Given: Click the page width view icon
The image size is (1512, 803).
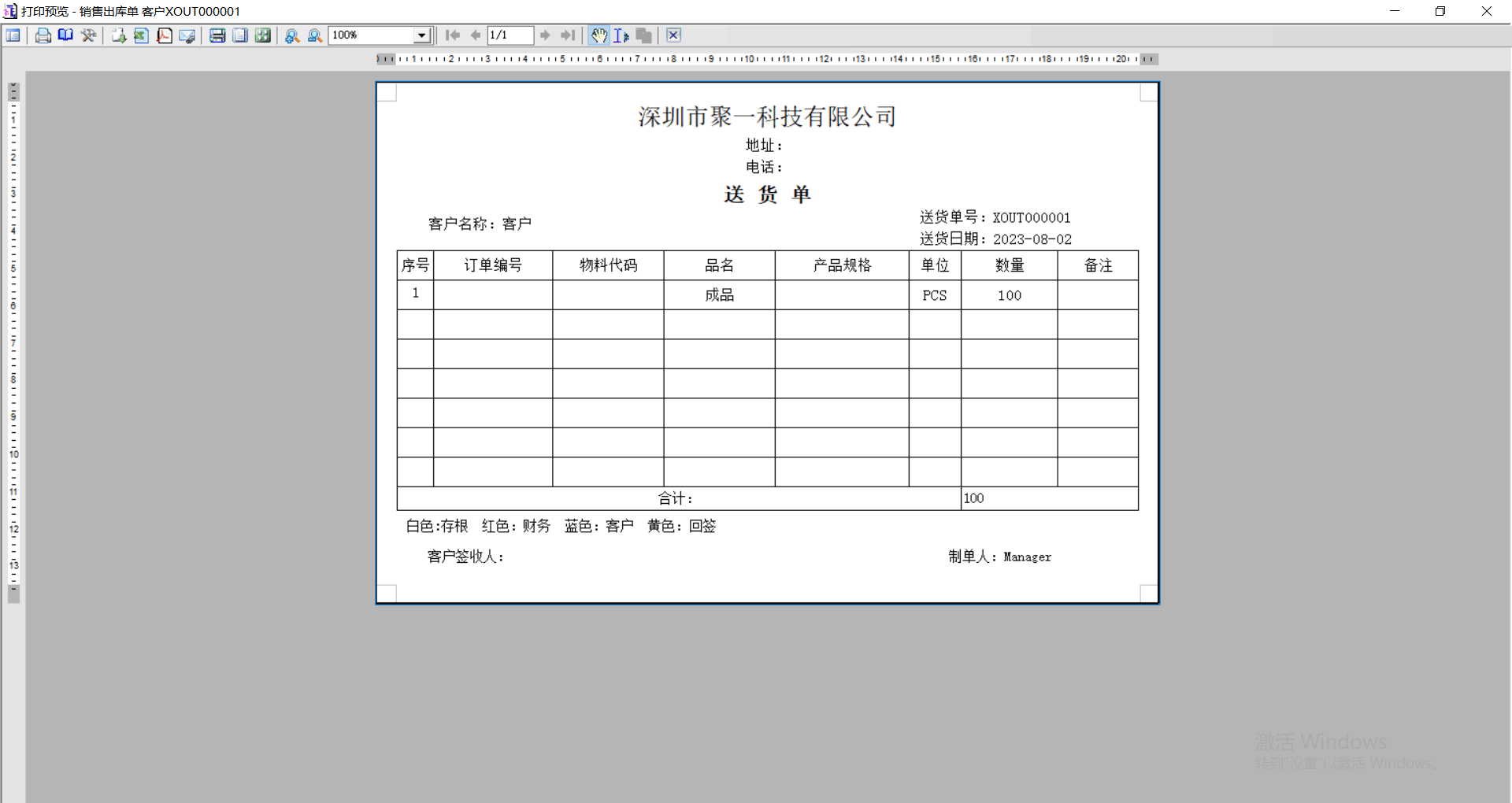Looking at the screenshot, I should tap(217, 35).
